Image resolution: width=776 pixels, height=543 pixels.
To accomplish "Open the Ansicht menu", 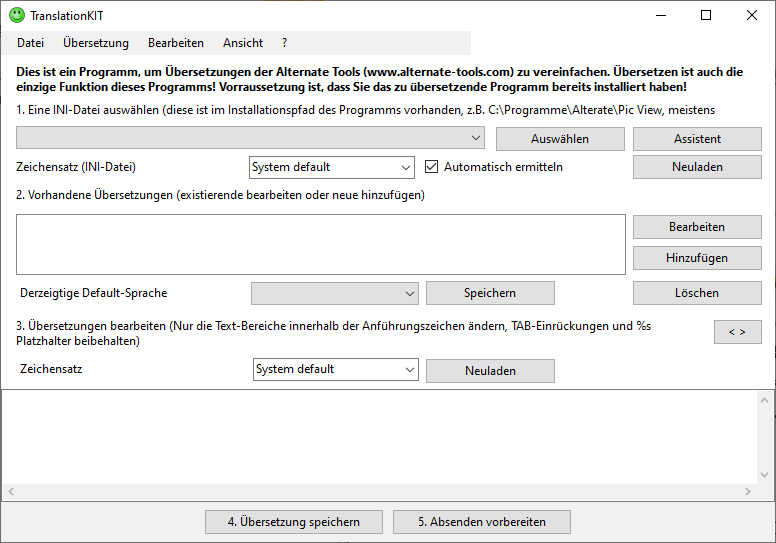I will (242, 43).
